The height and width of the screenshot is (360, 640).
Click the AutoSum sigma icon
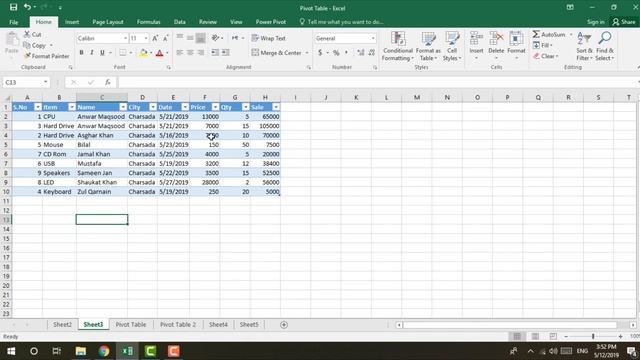click(x=536, y=34)
